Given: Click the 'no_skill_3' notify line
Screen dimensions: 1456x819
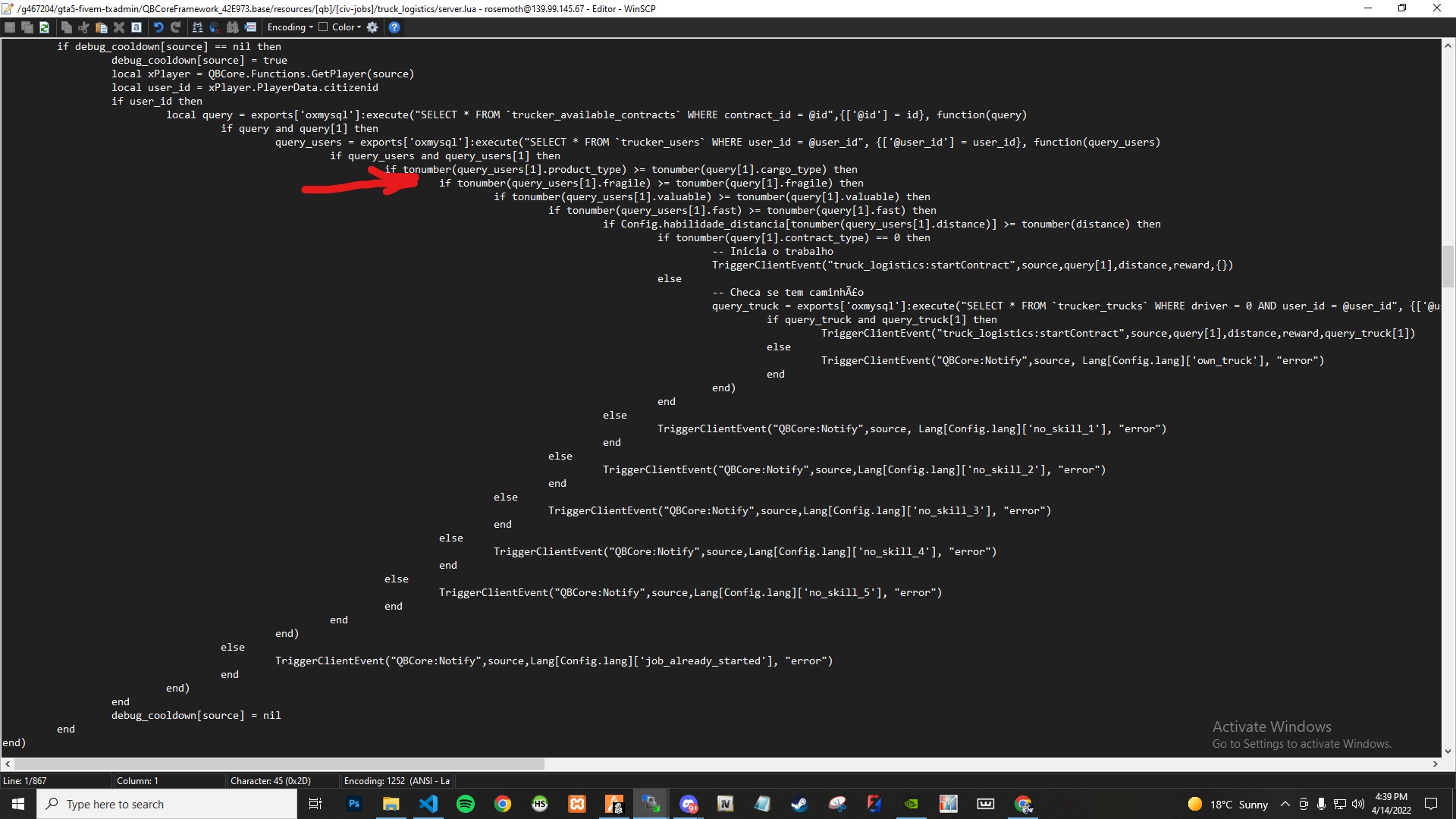Looking at the screenshot, I should point(800,510).
